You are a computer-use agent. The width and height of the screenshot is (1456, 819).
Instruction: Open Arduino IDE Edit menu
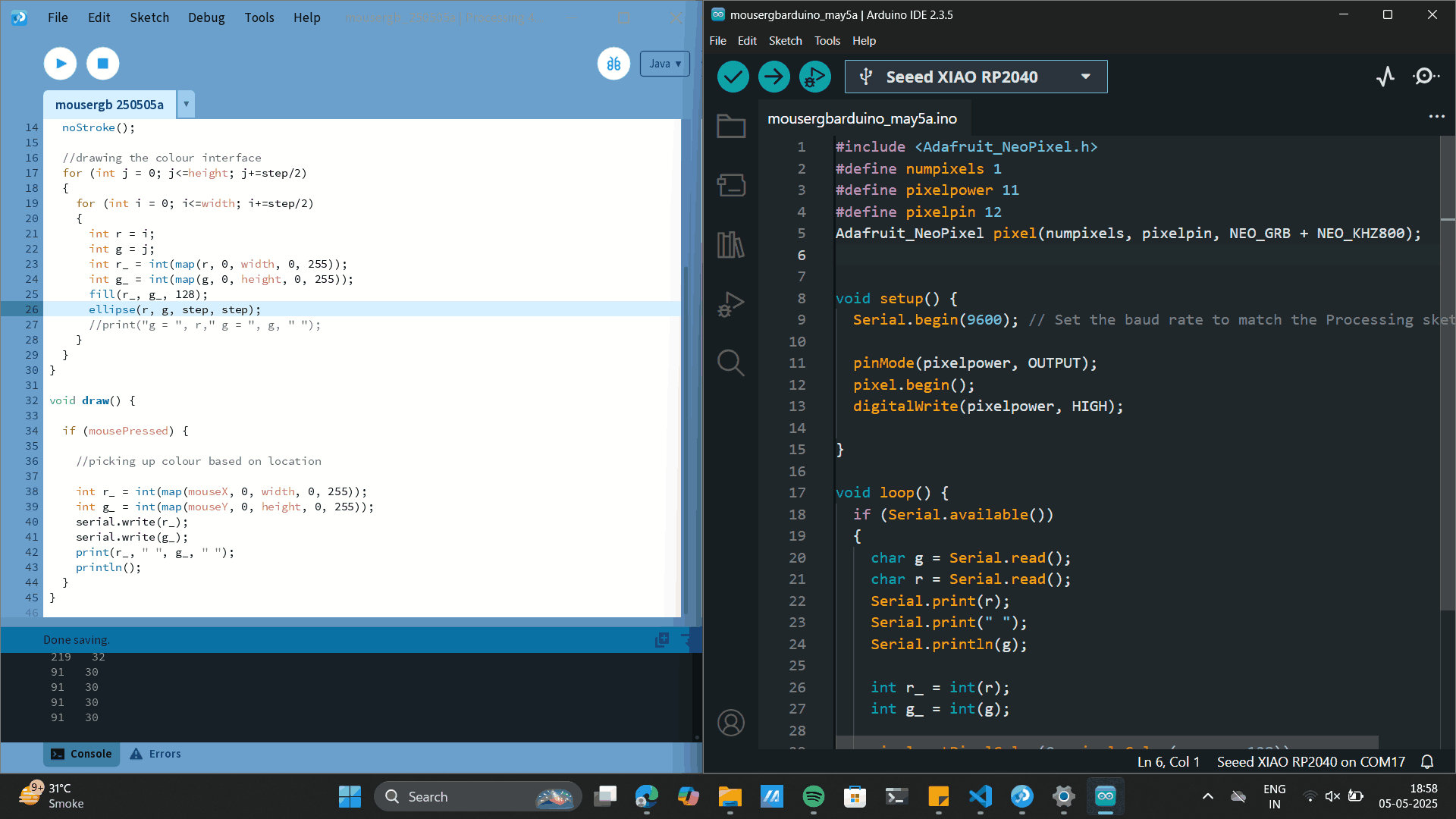[747, 41]
